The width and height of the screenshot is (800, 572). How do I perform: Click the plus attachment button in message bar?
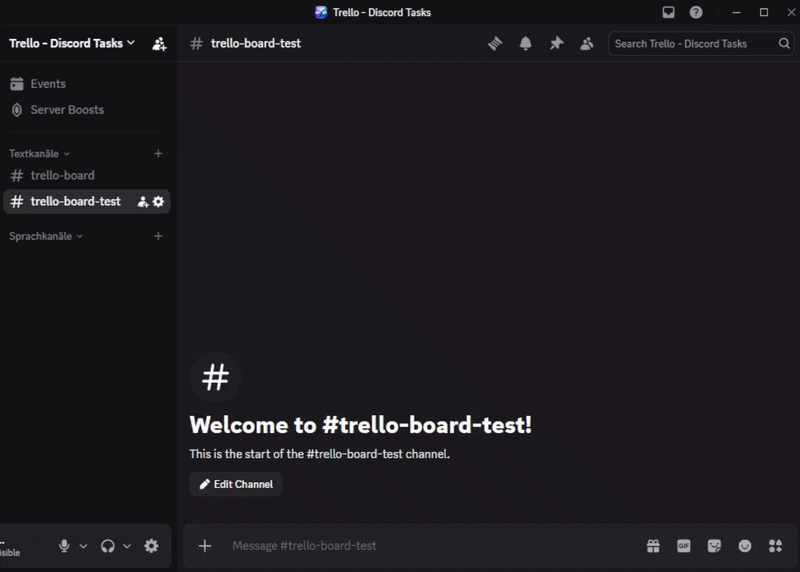tap(205, 546)
